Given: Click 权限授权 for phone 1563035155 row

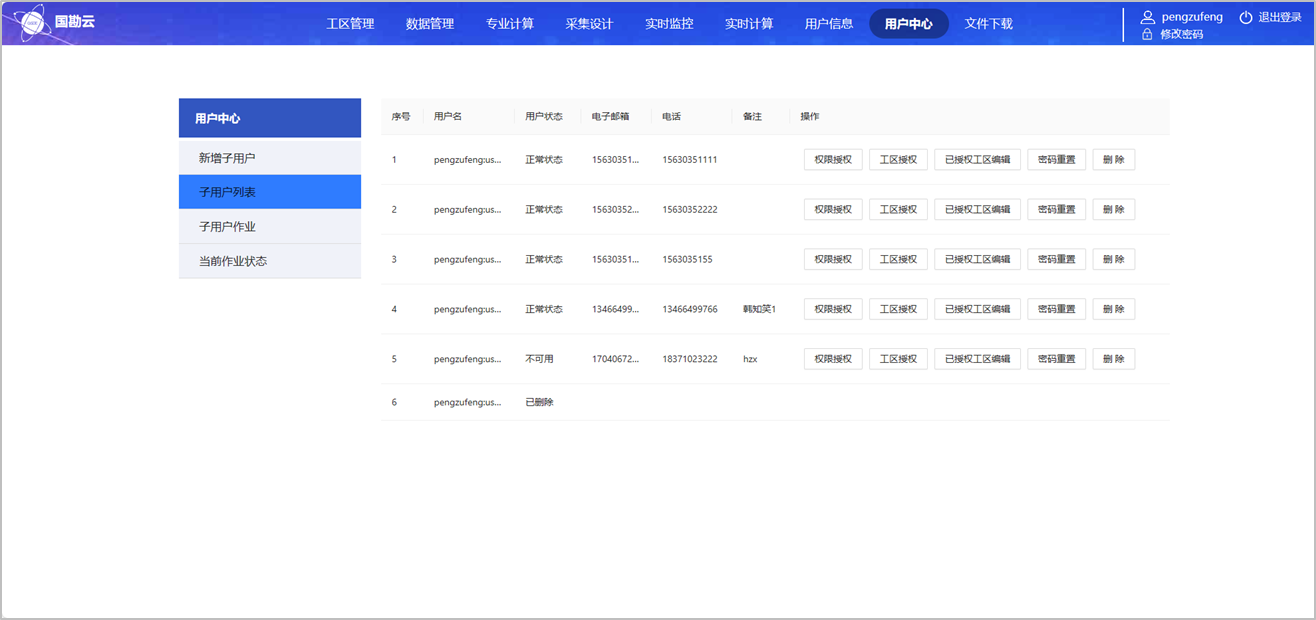Looking at the screenshot, I should click(833, 259).
